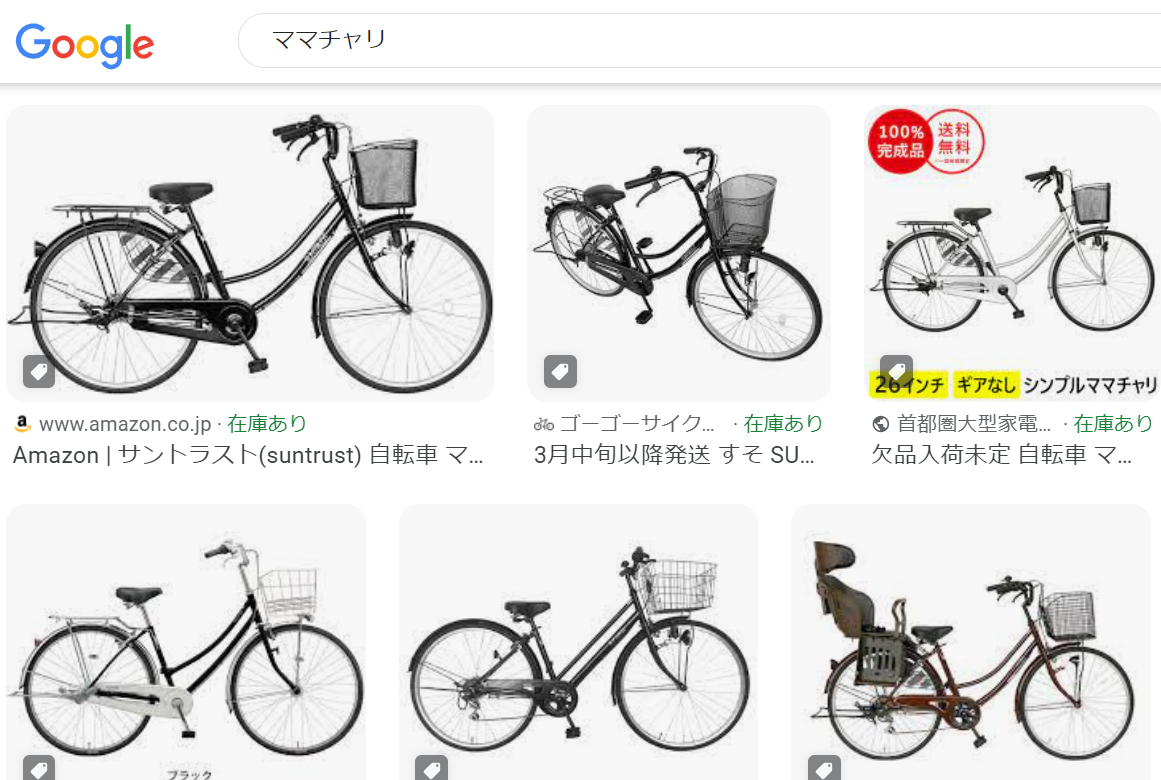The image size is (1161, 780).
Task: Select the black bicycle with wire basket thumbnail
Action: click(578, 641)
